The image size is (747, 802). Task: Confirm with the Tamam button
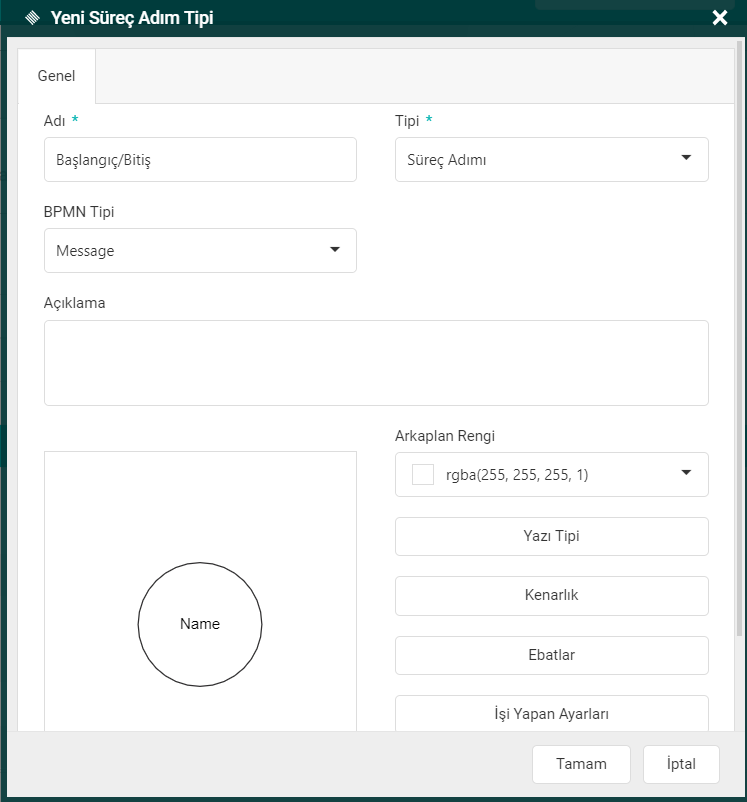[x=581, y=764]
